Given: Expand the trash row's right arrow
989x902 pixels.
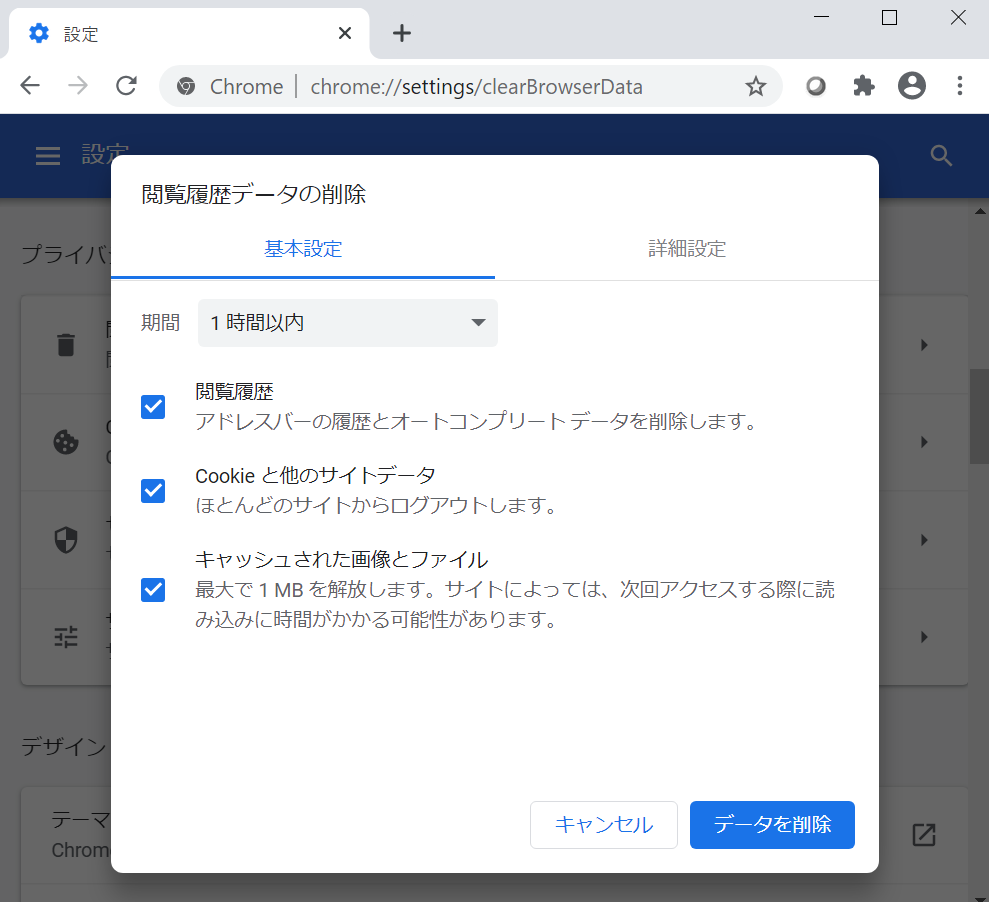Looking at the screenshot, I should (924, 345).
